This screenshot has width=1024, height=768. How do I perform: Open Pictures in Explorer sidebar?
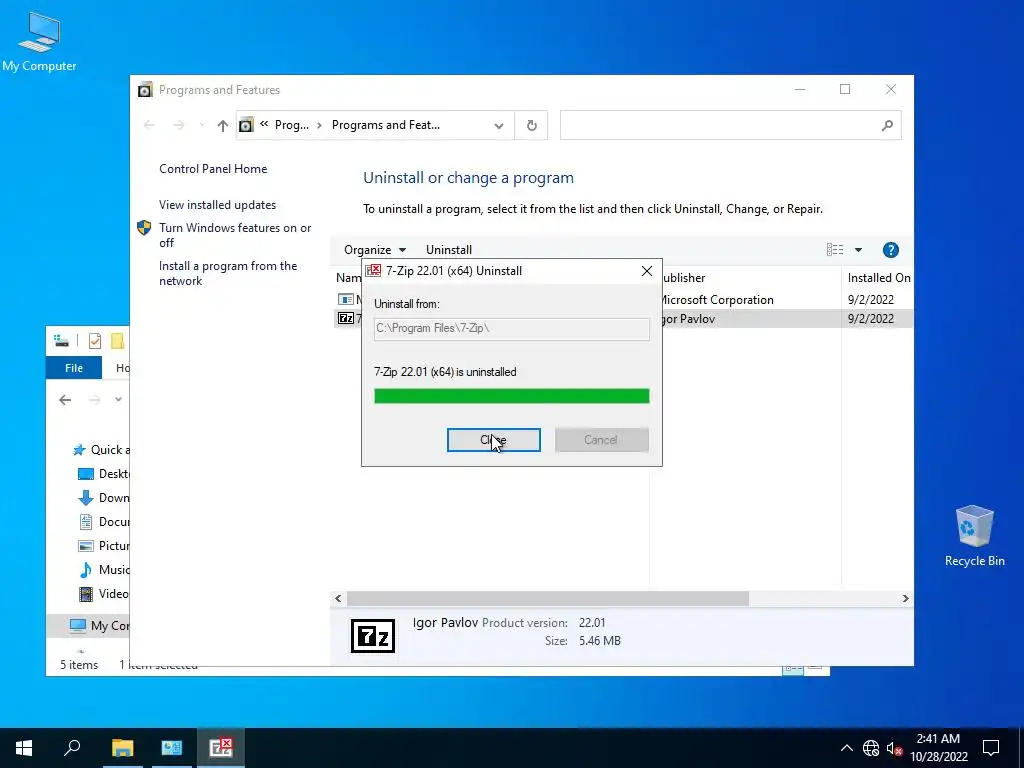coord(104,545)
